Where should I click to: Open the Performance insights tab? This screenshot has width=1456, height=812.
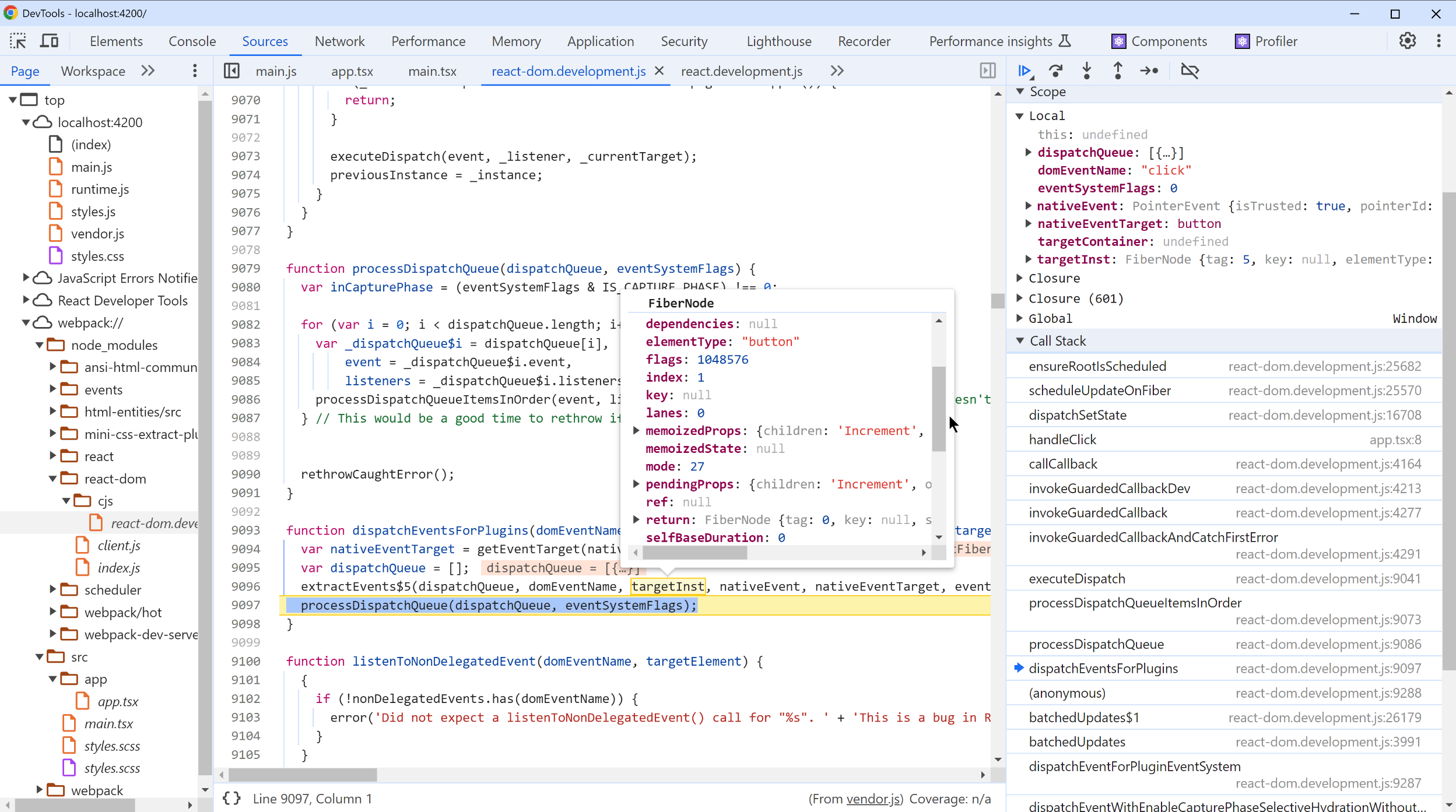tap(1000, 41)
